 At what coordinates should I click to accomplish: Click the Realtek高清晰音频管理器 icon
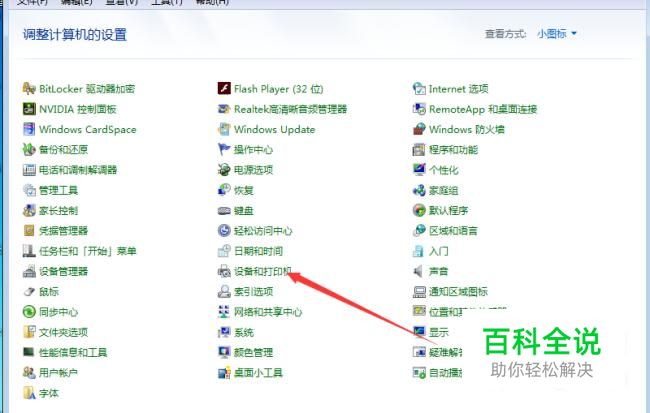point(224,109)
